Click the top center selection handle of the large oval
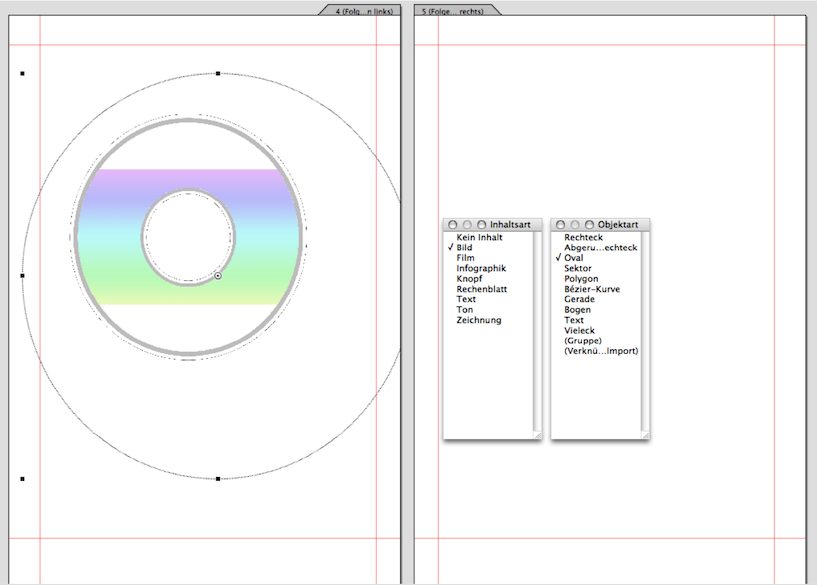817x585 pixels. point(218,73)
